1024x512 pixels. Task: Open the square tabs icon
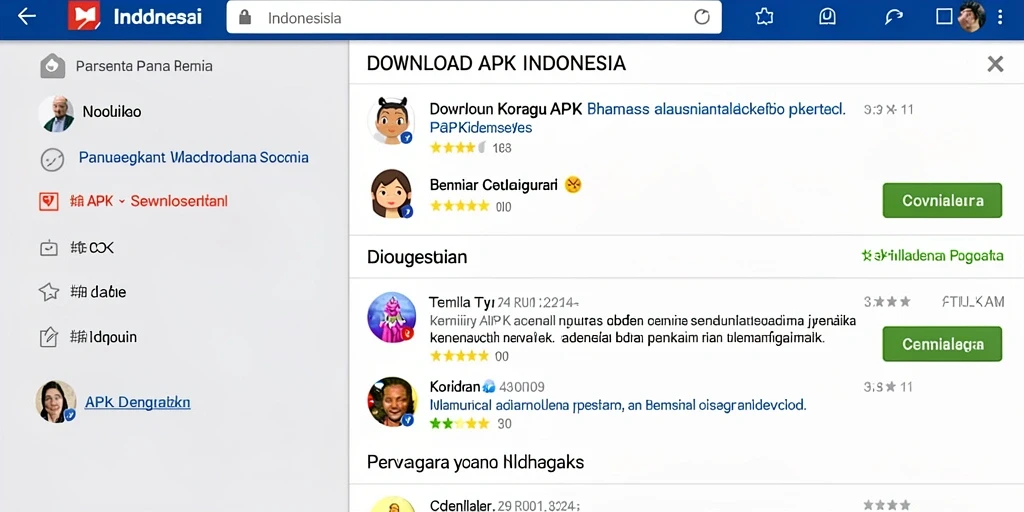pos(944,16)
